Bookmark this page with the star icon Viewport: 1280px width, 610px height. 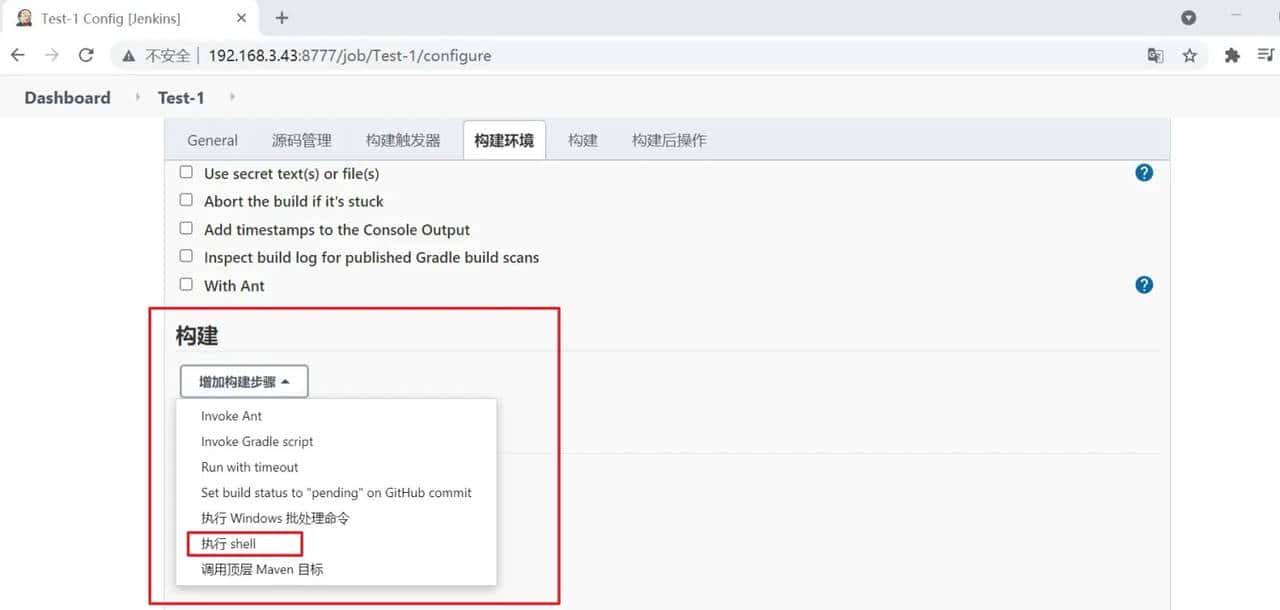tap(1189, 56)
